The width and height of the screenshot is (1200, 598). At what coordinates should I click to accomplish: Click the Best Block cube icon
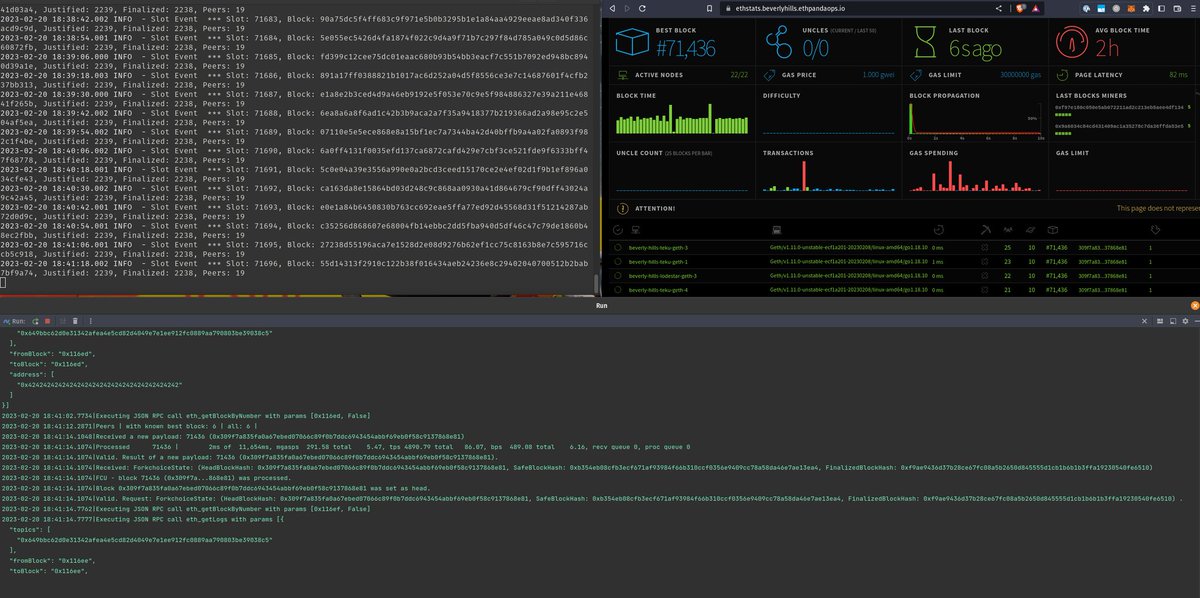632,42
